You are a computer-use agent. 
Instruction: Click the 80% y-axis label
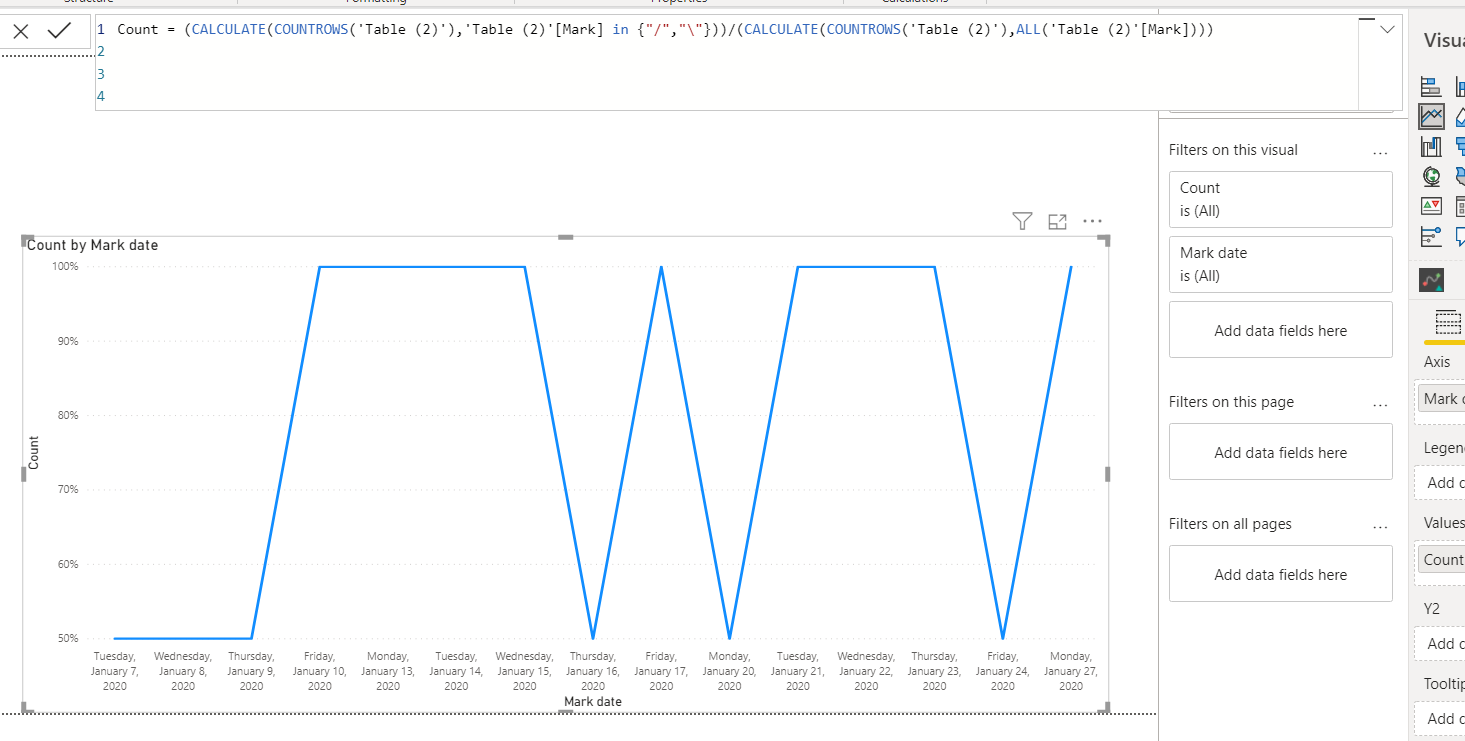(66, 415)
